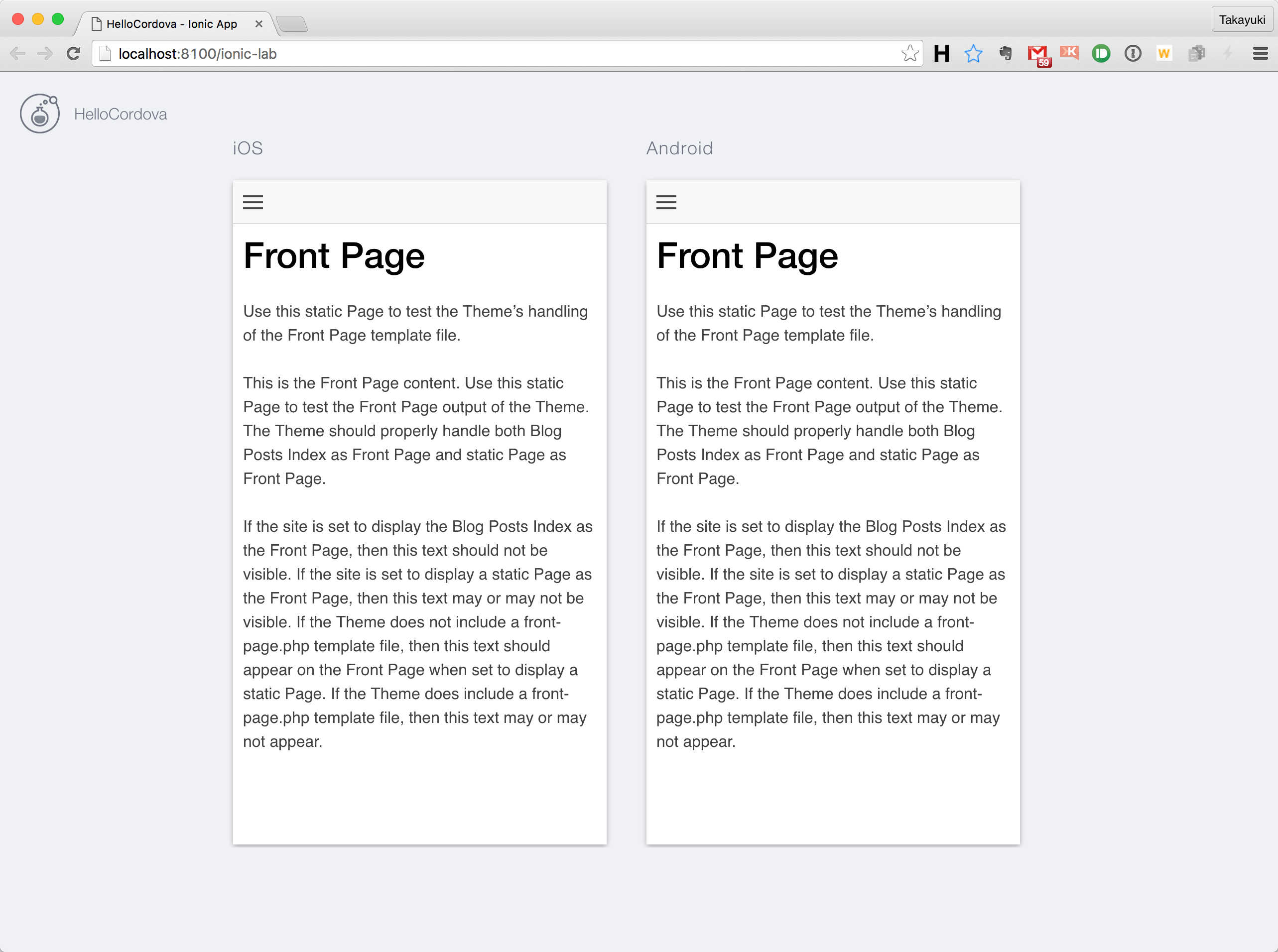Open the Chrome main menu
The height and width of the screenshot is (952, 1278).
(x=1260, y=54)
